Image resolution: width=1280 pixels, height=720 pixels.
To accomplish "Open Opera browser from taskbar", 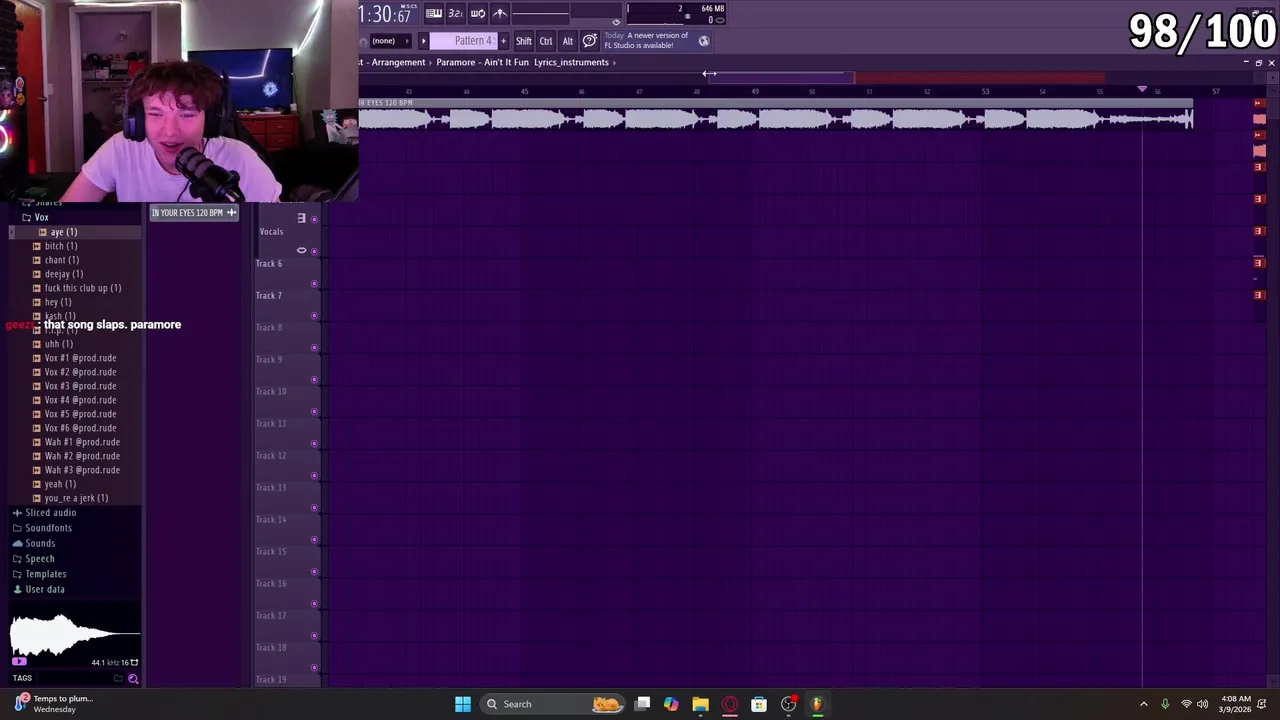I will (730, 704).
